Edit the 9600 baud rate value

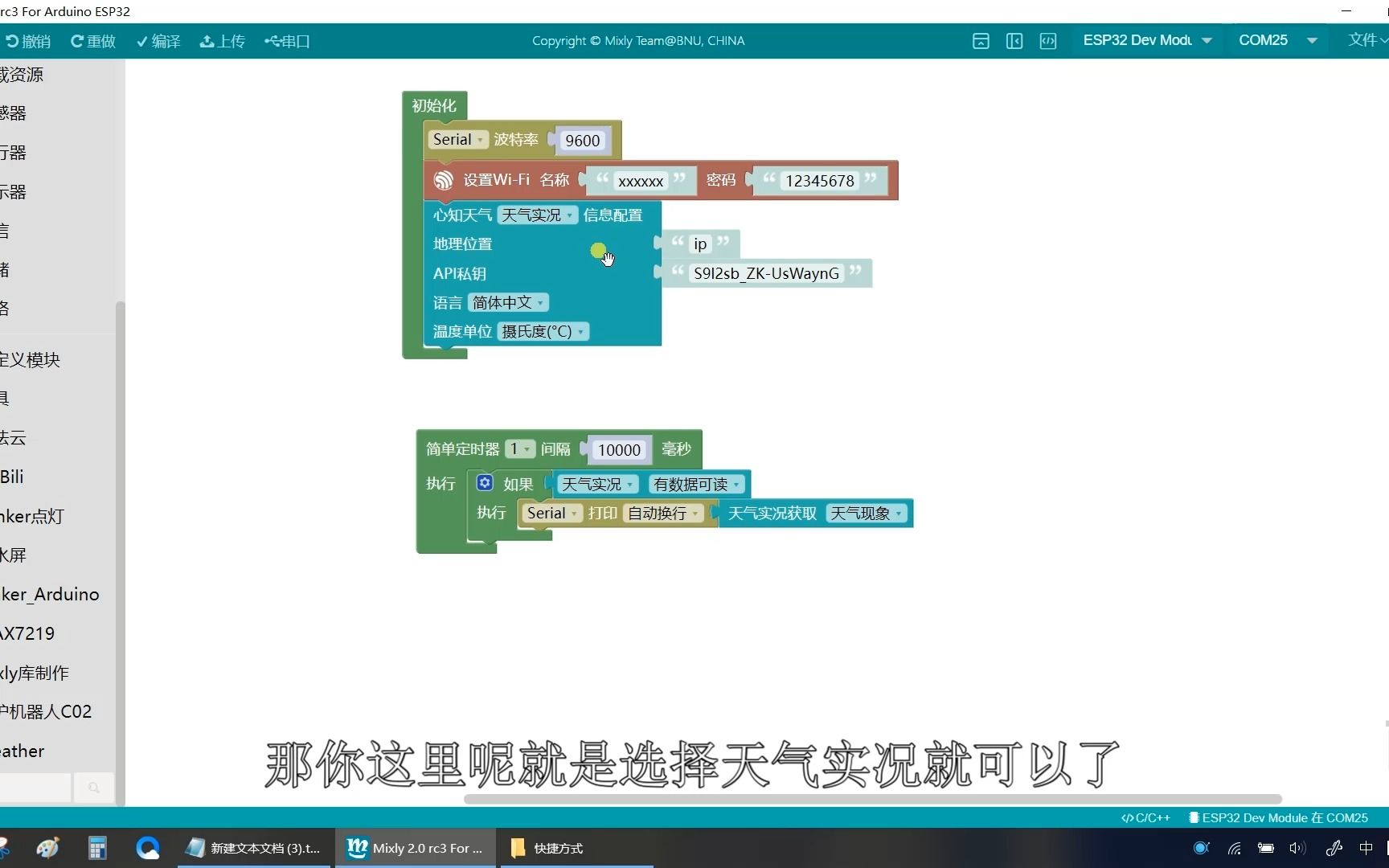[x=582, y=141]
